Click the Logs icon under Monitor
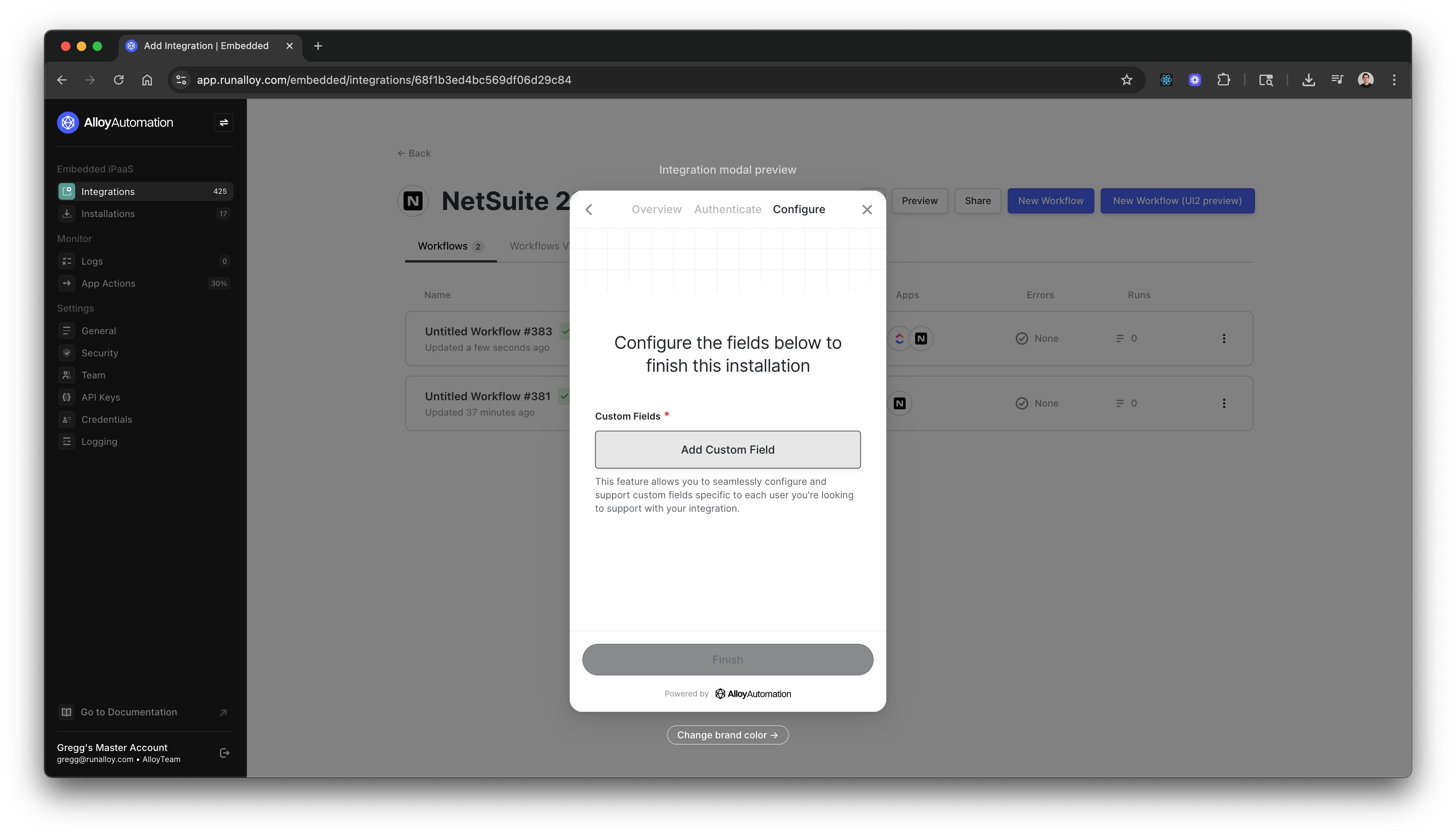Viewport: 1456px width, 836px height. click(66, 261)
